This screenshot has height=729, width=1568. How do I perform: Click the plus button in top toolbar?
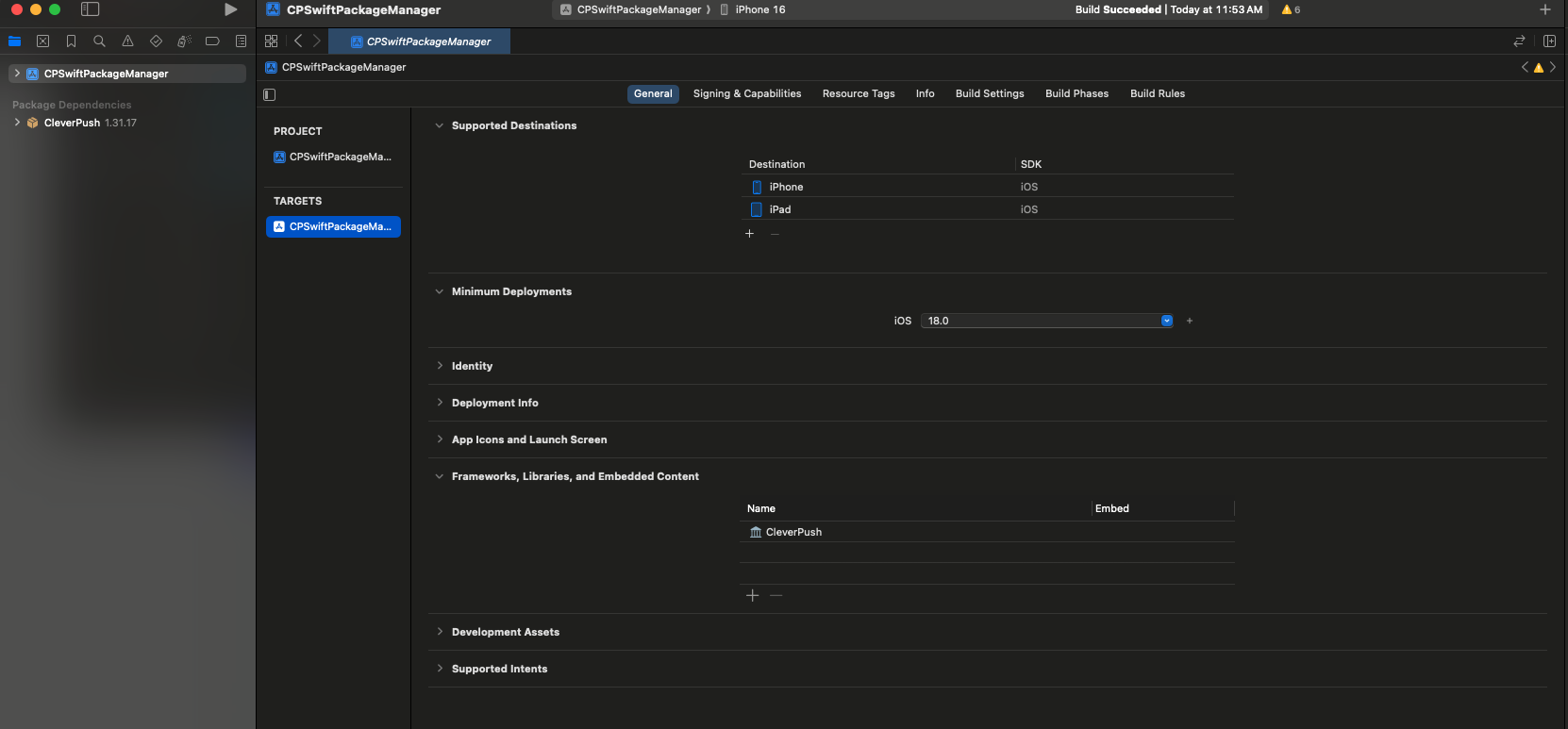click(1545, 9)
